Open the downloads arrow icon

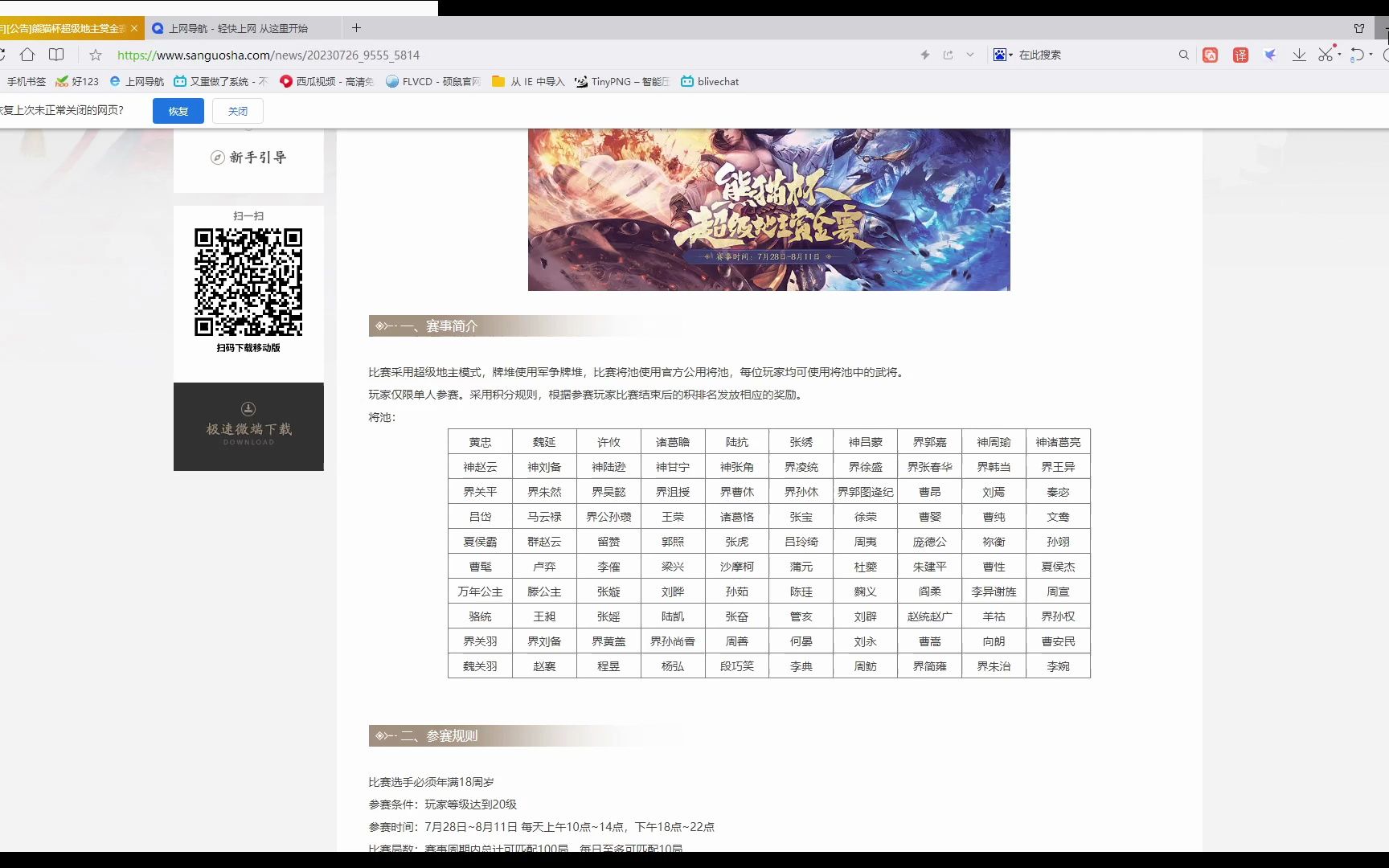1299,55
